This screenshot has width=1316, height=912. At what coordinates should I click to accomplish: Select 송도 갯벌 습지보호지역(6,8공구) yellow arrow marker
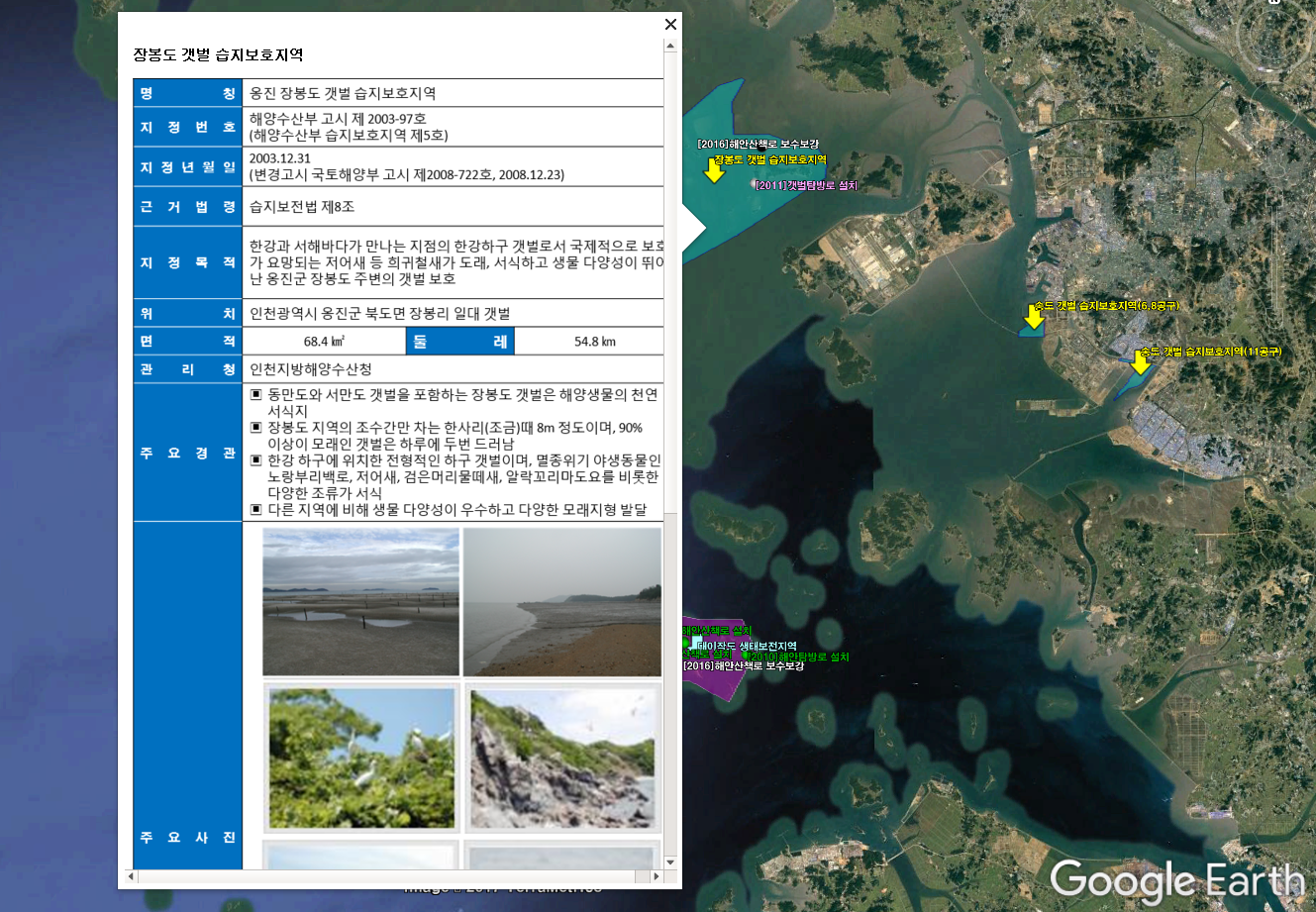1034,318
